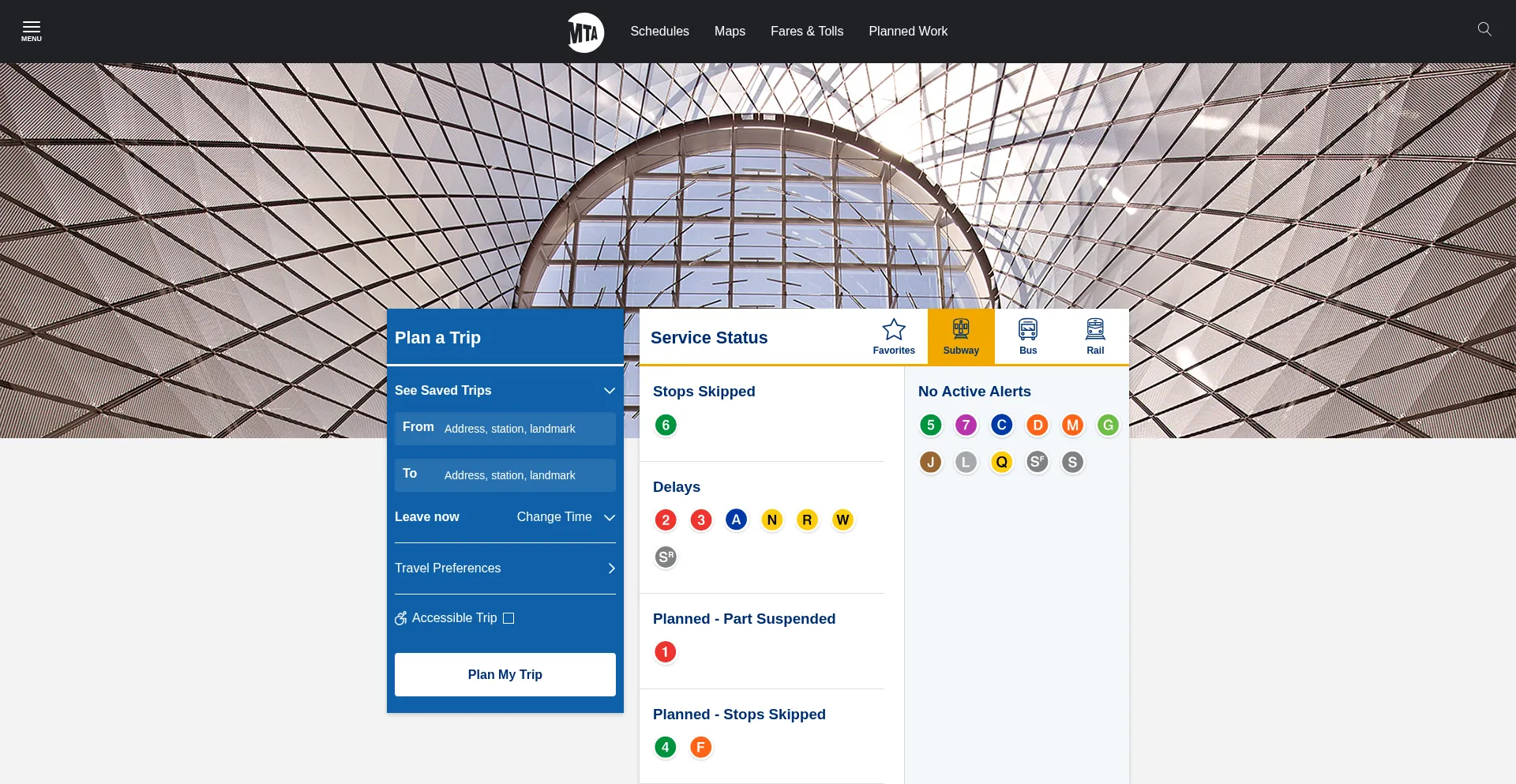
Task: Click the To address input field
Action: 505,475
